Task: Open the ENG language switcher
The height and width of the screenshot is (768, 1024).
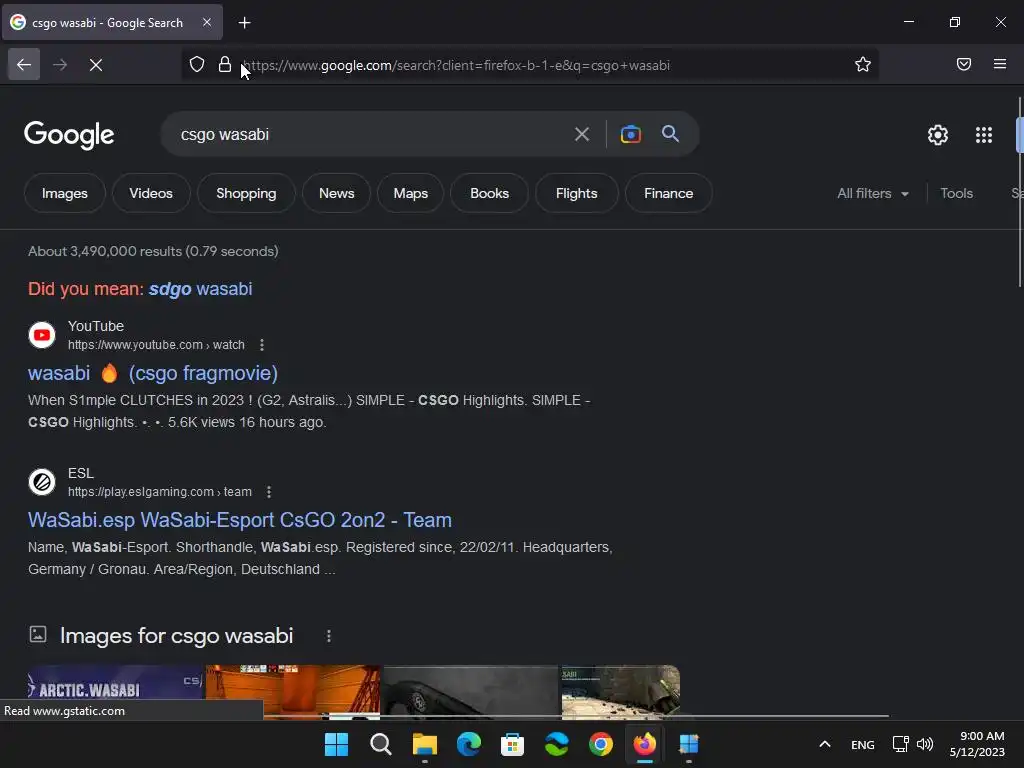Action: [863, 744]
